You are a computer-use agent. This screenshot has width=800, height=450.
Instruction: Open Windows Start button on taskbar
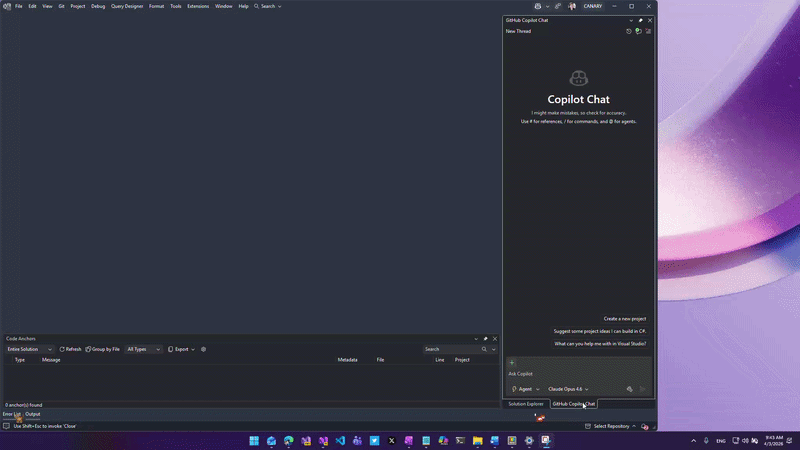click(254, 440)
